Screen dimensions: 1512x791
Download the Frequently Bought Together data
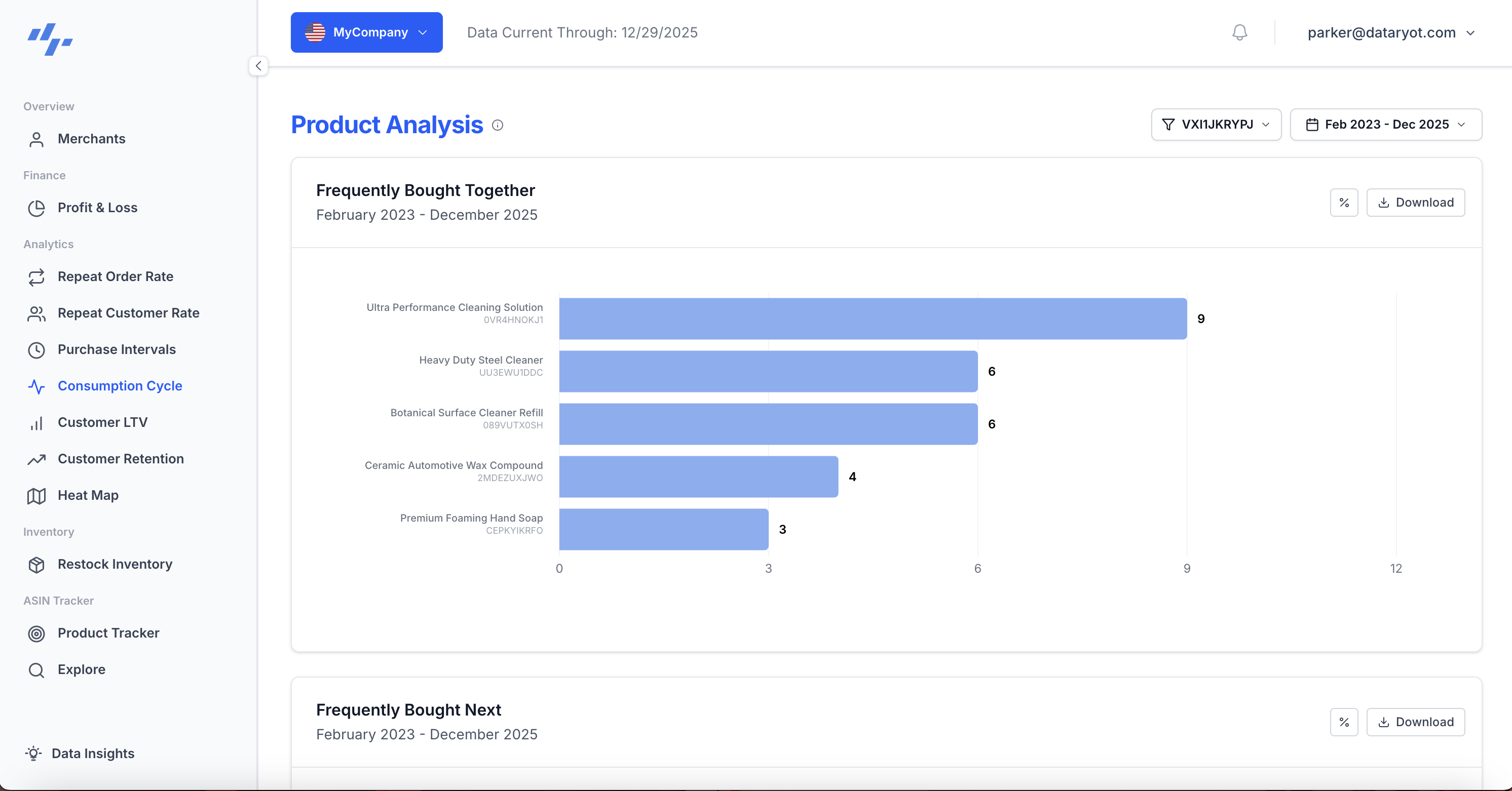click(1416, 203)
